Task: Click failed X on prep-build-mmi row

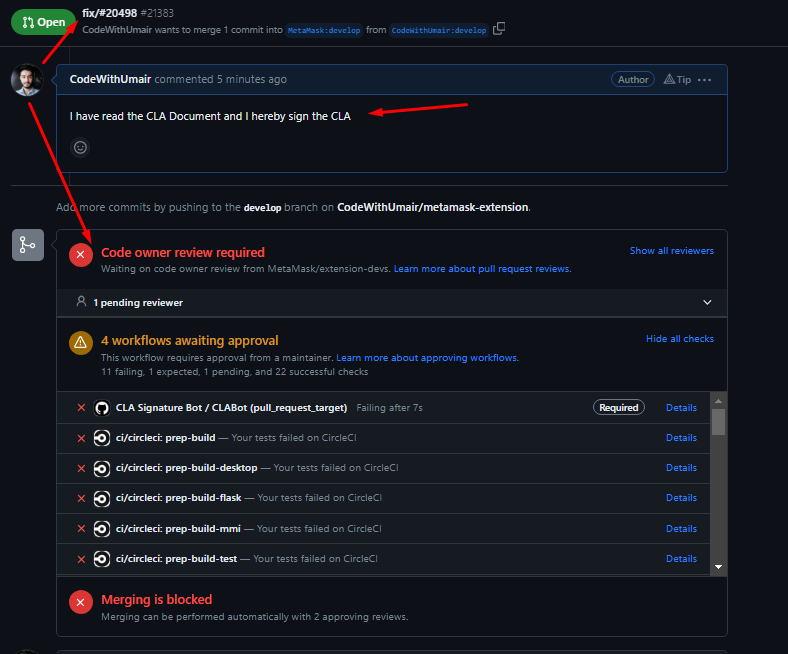Action: tap(81, 528)
